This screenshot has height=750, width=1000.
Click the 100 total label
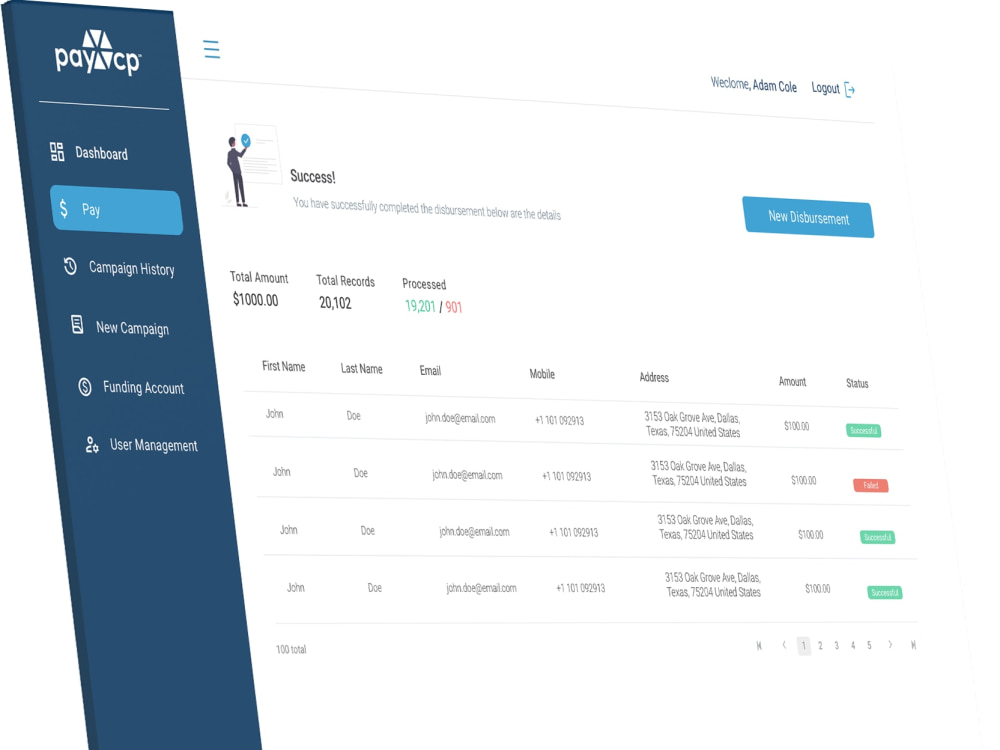[x=291, y=649]
